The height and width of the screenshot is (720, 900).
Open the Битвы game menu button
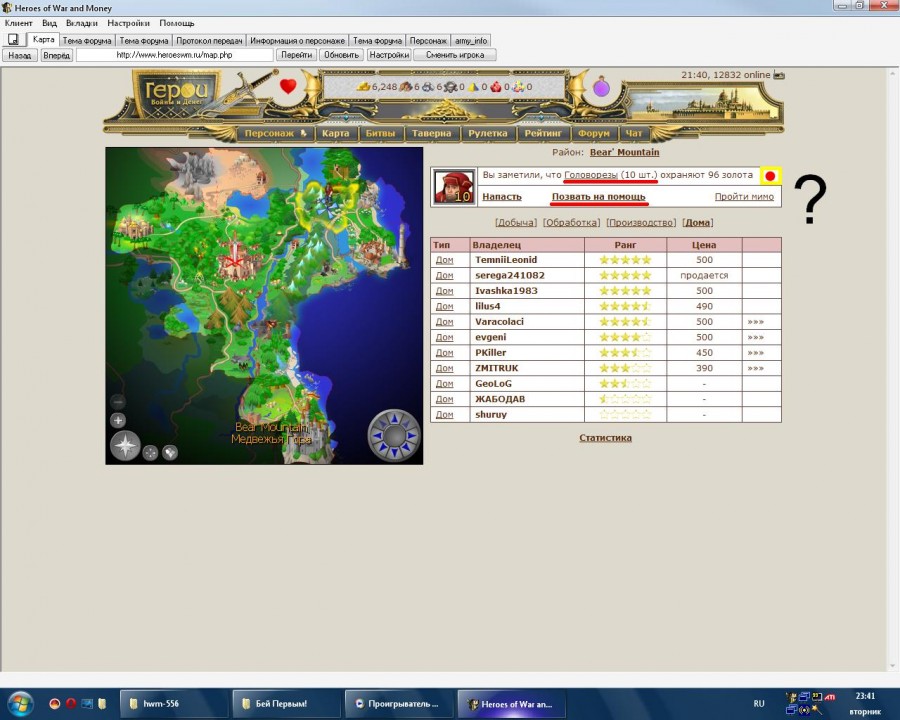coord(381,133)
